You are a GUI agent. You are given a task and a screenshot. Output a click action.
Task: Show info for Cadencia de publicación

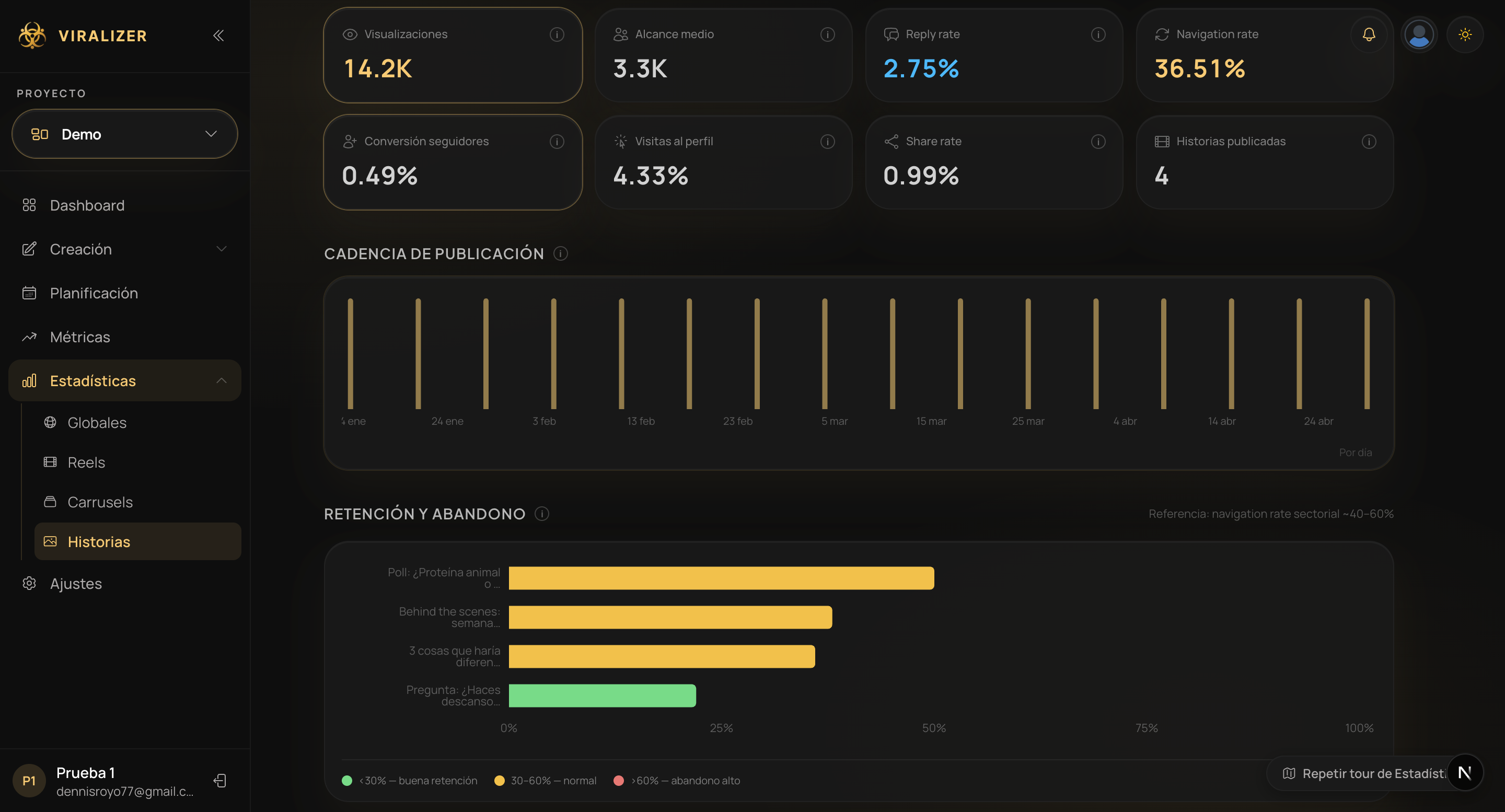[x=560, y=253]
